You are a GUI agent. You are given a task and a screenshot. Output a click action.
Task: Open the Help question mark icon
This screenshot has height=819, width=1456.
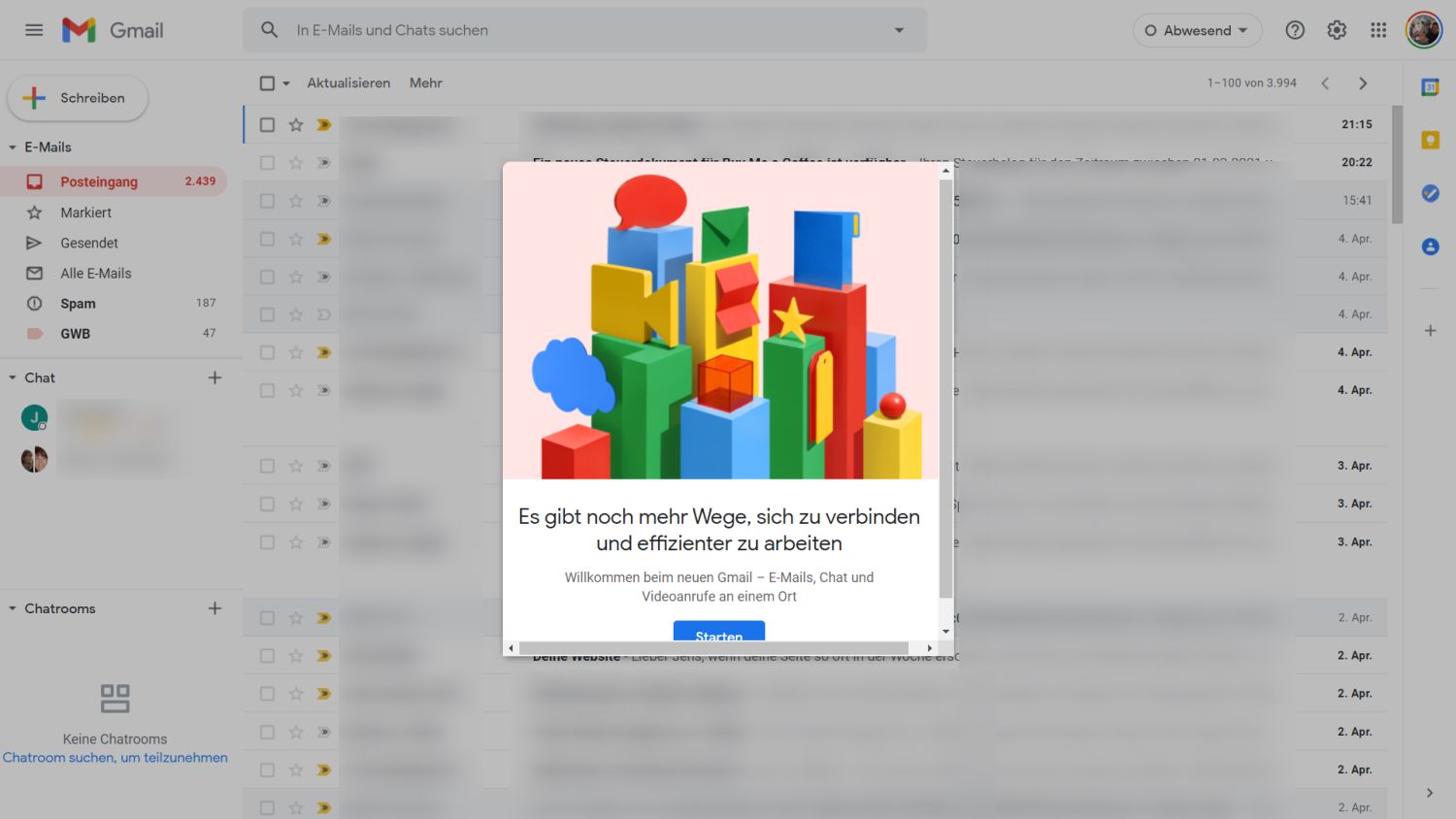1295,30
